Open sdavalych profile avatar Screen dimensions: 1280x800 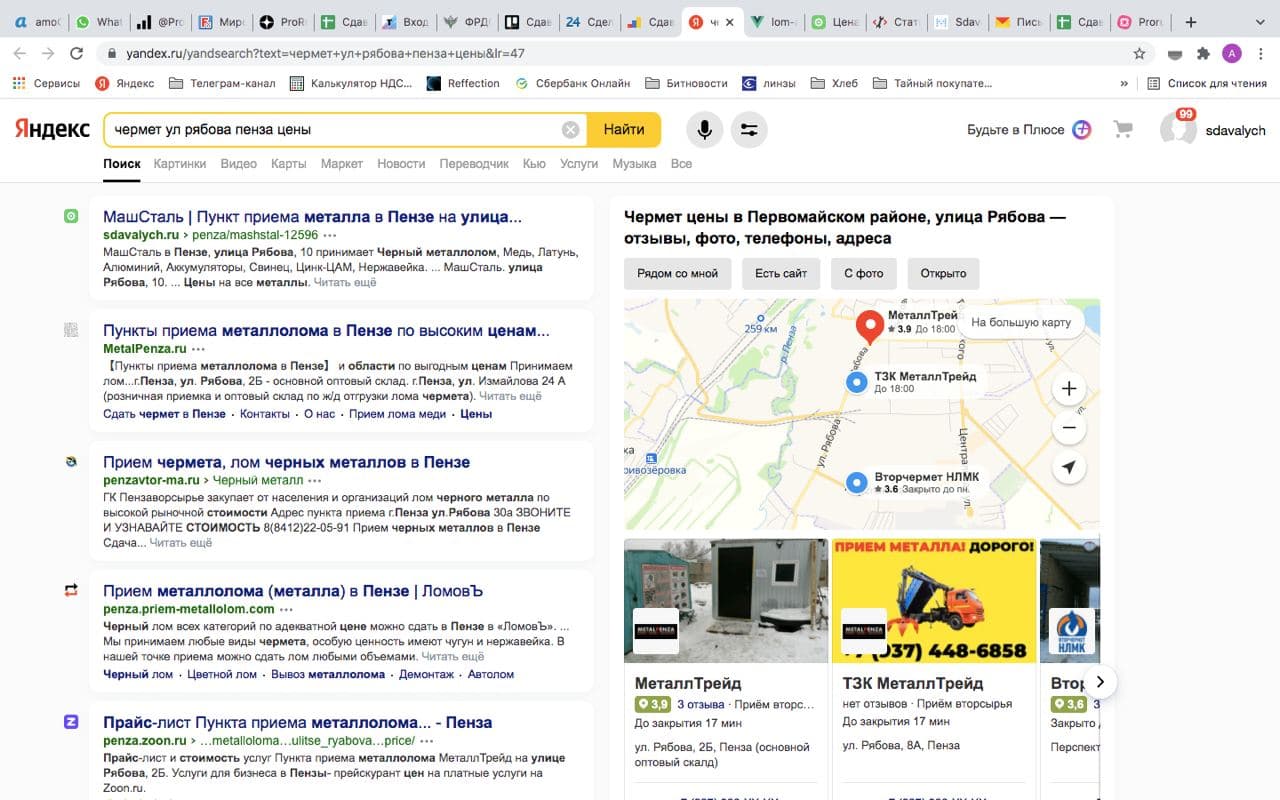pos(1178,130)
